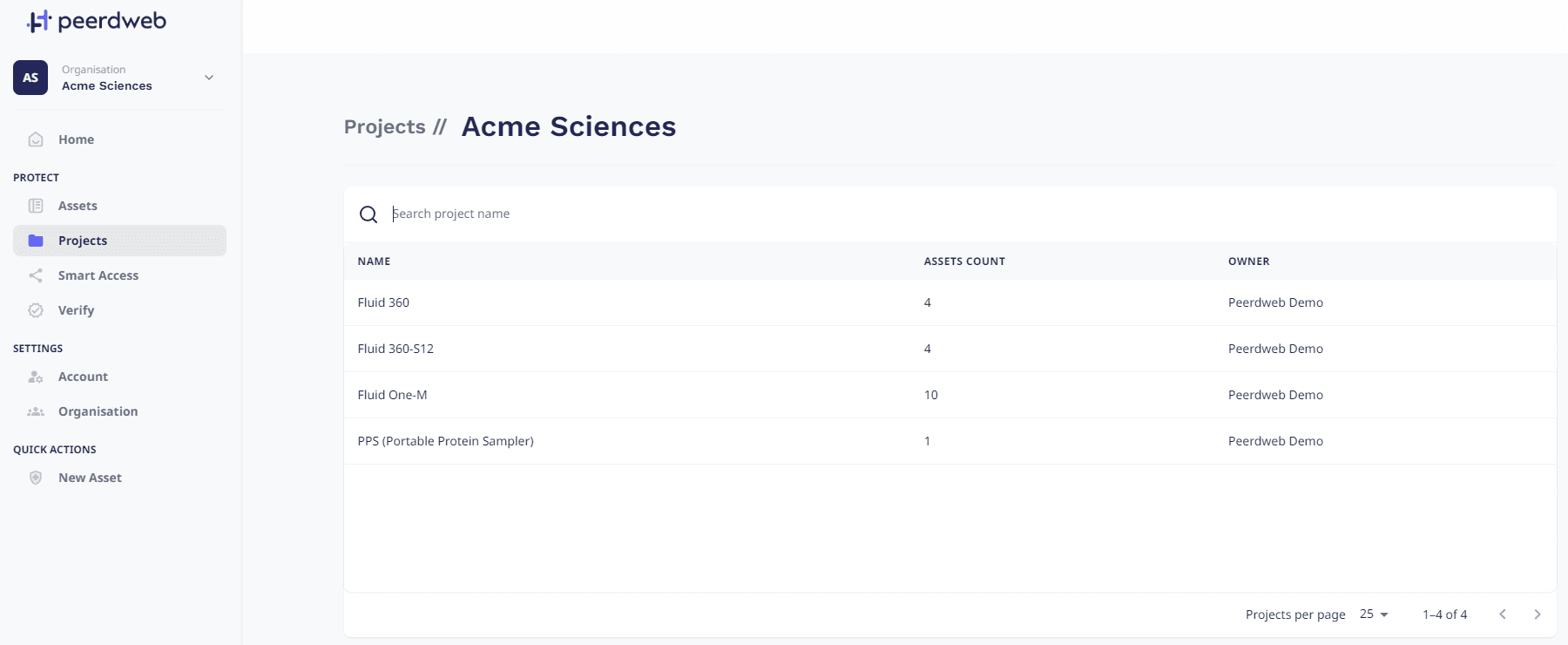This screenshot has width=1568, height=645.
Task: Select the Projects sidebar label
Action: coord(83,241)
